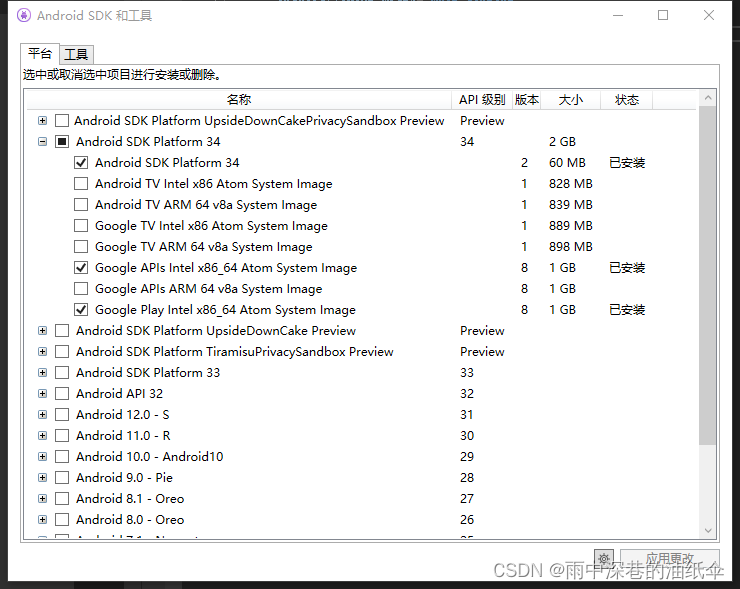The height and width of the screenshot is (589, 740).
Task: Click 已安装 status for Google Play image
Action: click(627, 310)
